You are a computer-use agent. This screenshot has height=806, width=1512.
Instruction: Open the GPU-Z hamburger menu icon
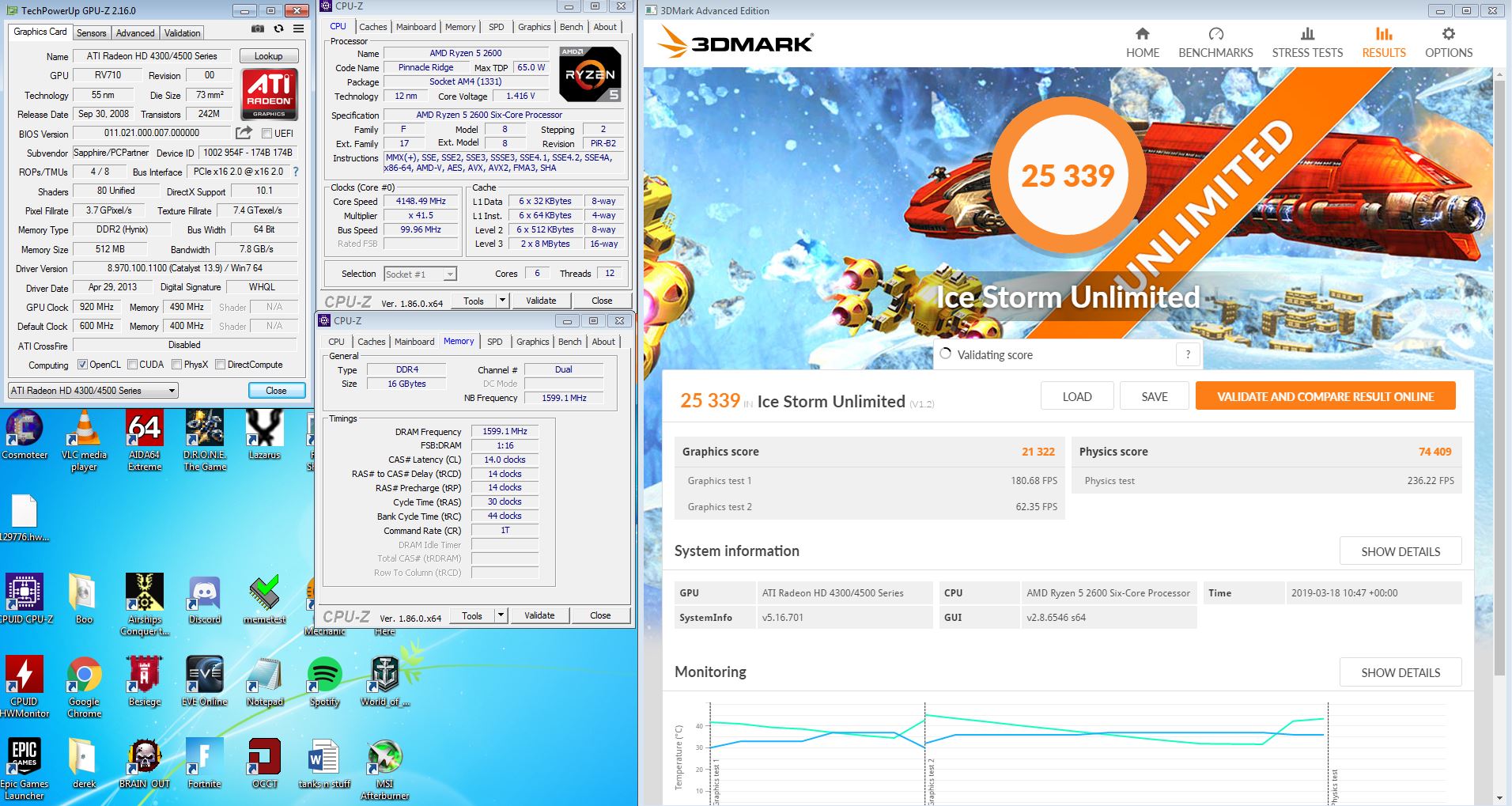tap(298, 28)
